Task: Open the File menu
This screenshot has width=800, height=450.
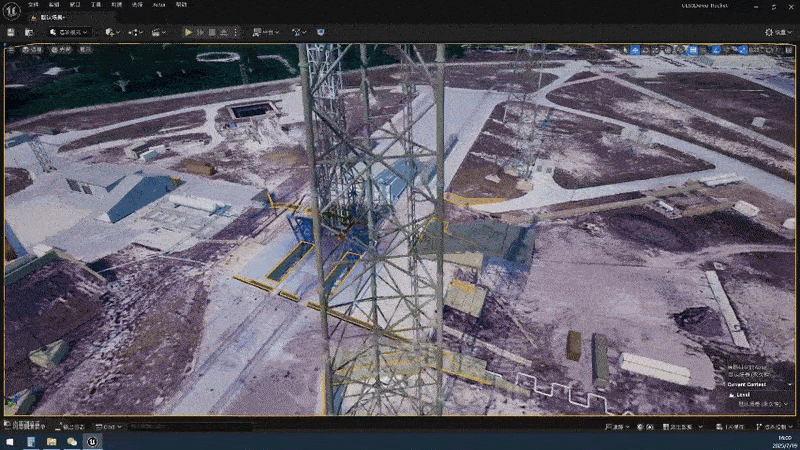Action: point(34,6)
